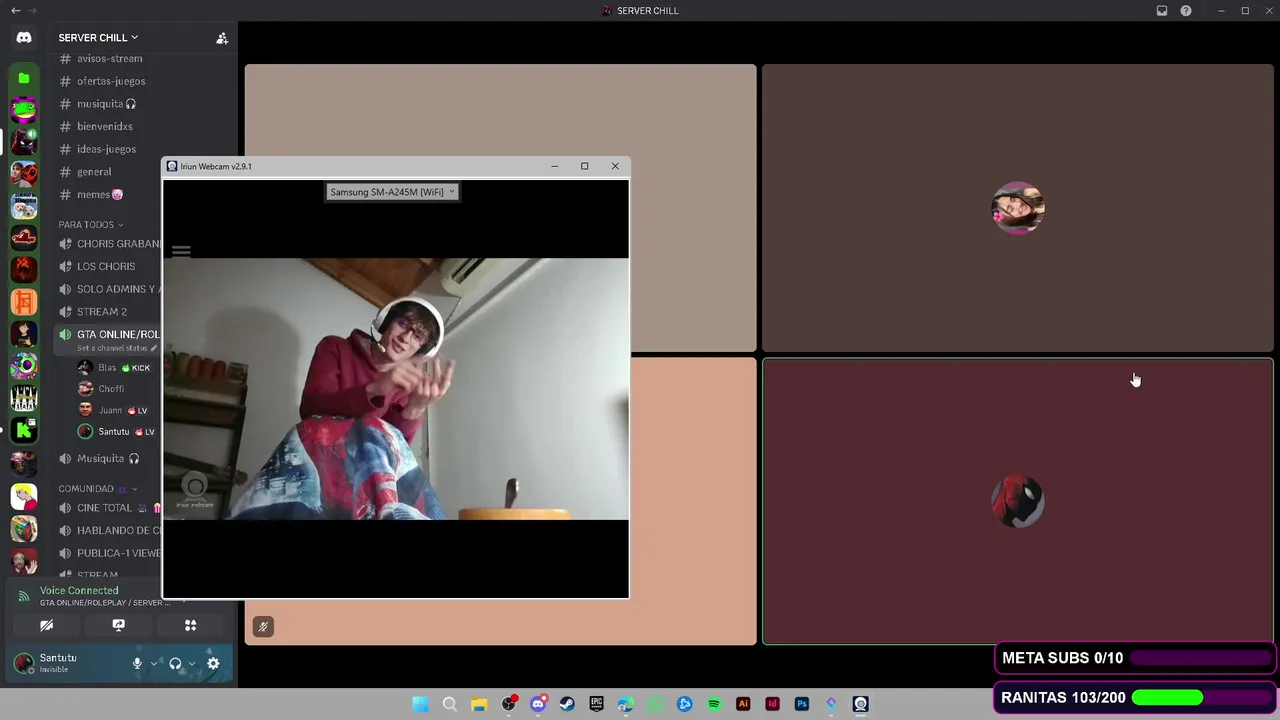Screen dimensions: 1280x720
Task: Open camera selector Samsung SM-A245M dropdown
Action: [x=392, y=192]
